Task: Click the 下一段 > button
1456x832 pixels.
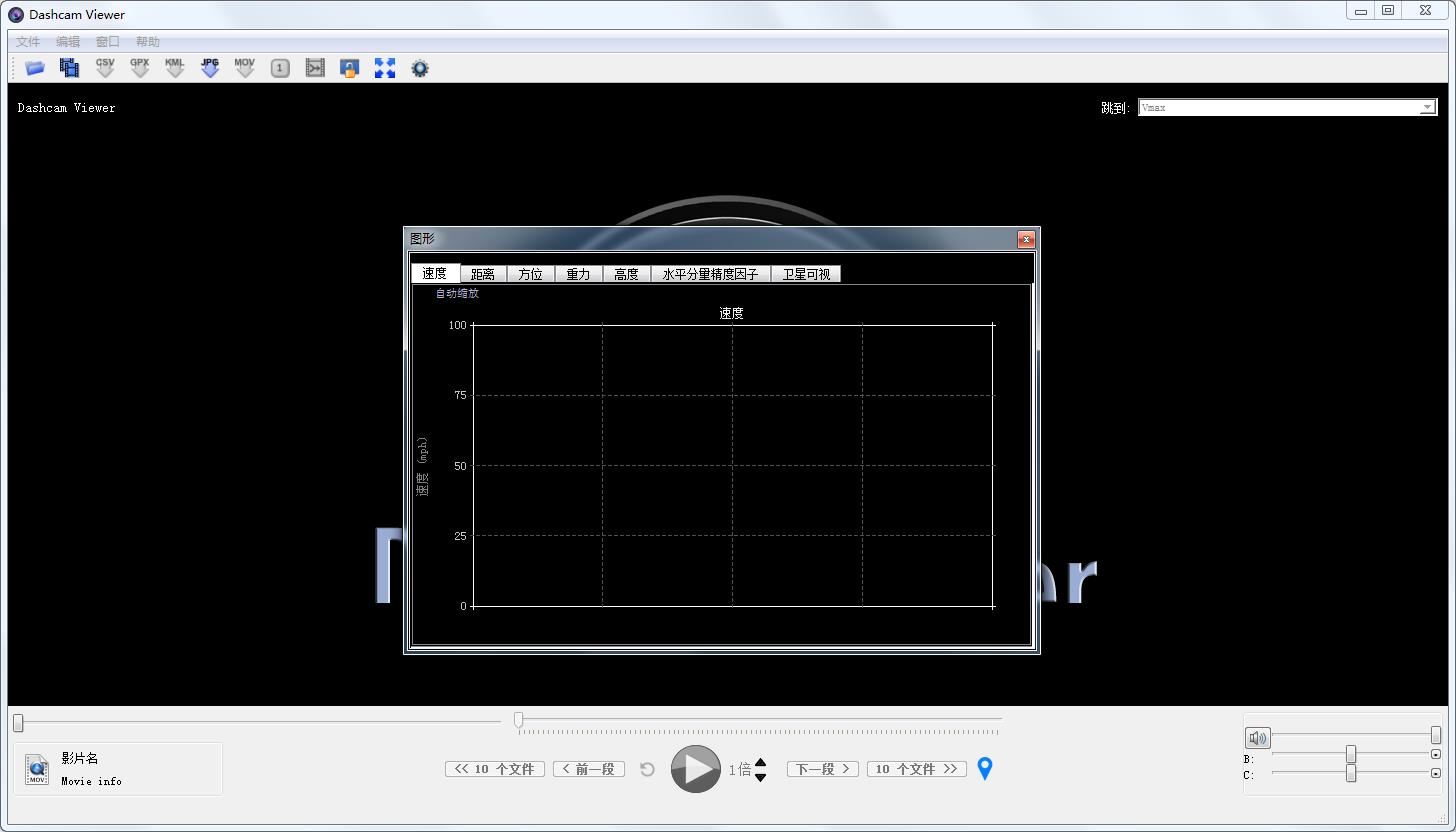Action: coord(822,769)
